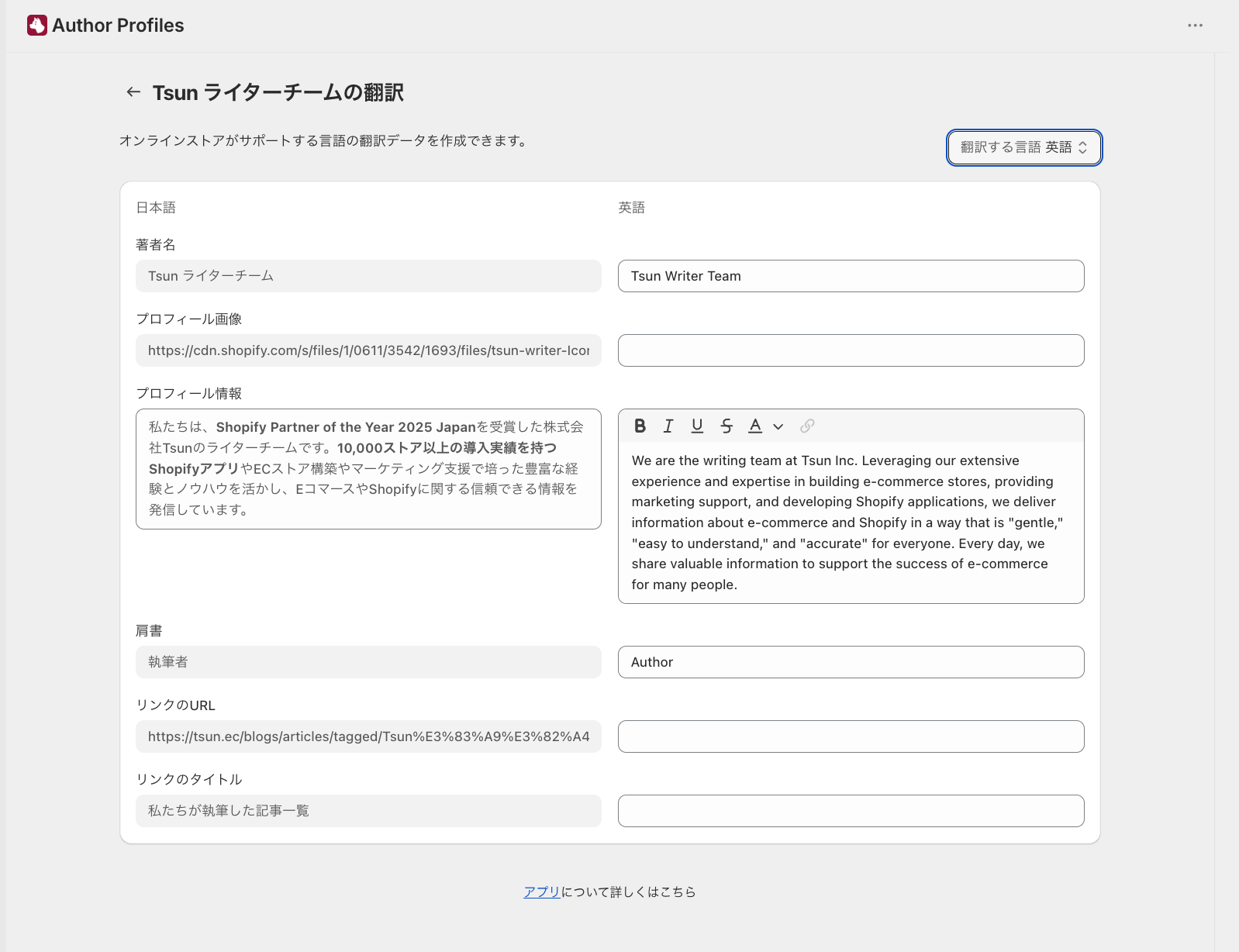Click the Tsun Writer Team name field
Screen dimensions: 1239x952
(x=851, y=276)
